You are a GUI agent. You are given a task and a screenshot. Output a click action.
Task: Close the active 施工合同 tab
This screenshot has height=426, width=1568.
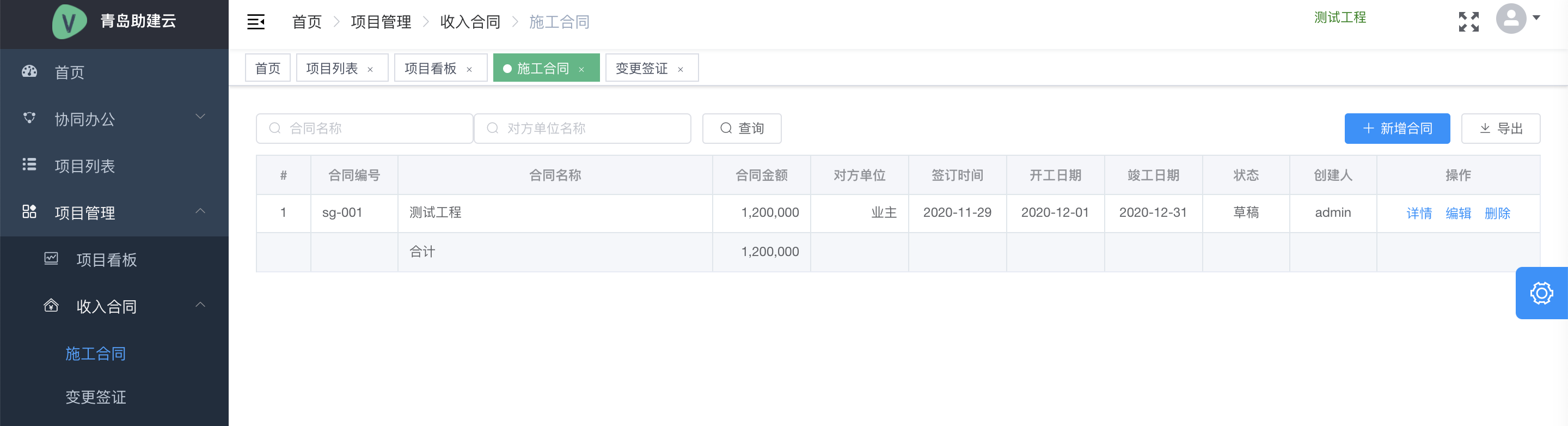[581, 70]
